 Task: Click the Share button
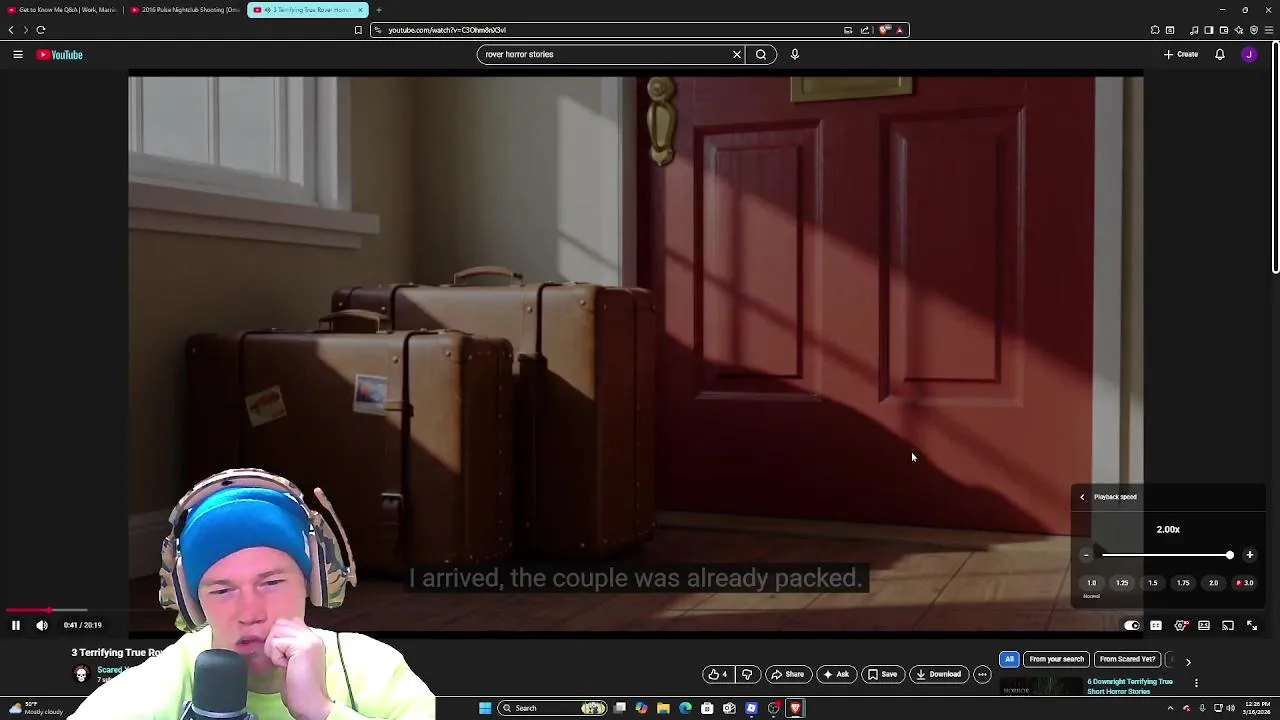[x=788, y=674]
